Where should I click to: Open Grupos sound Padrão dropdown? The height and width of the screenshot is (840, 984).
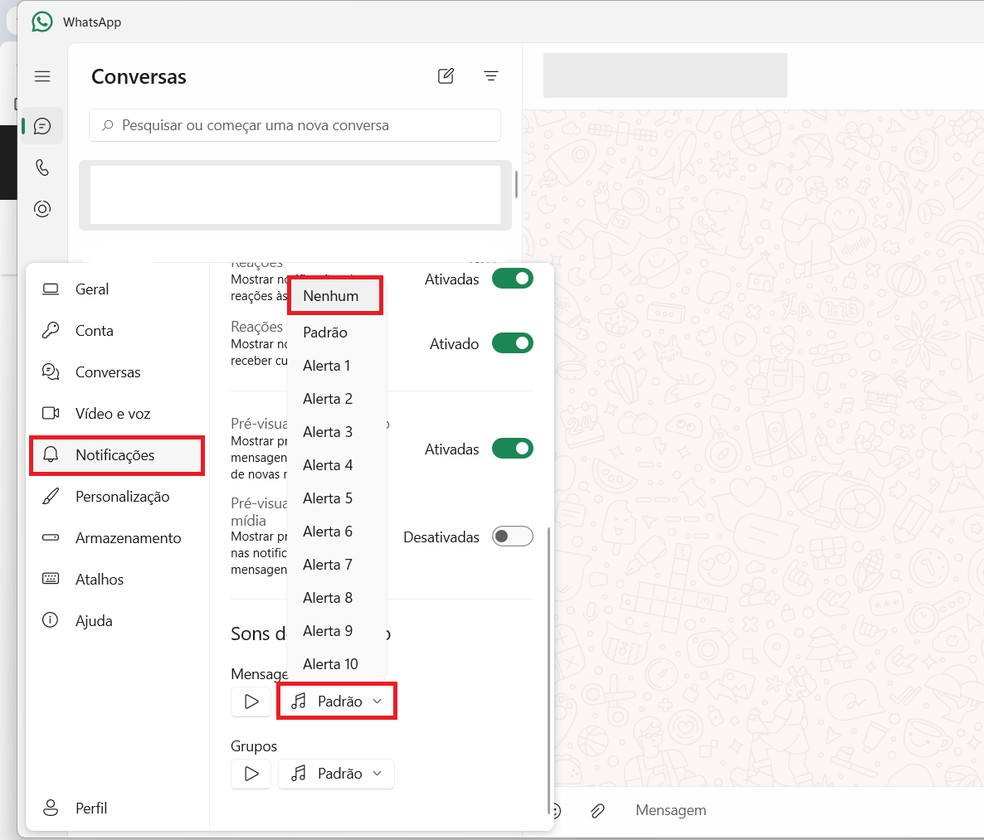coord(336,774)
